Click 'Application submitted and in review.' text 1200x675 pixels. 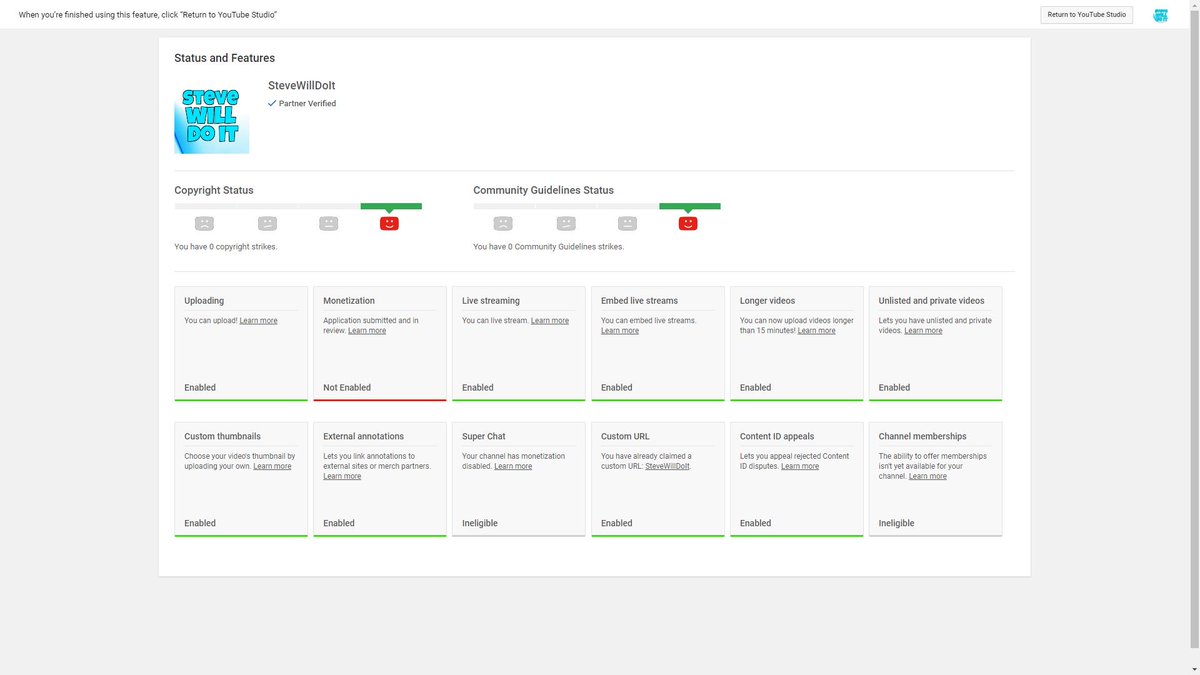tap(371, 326)
